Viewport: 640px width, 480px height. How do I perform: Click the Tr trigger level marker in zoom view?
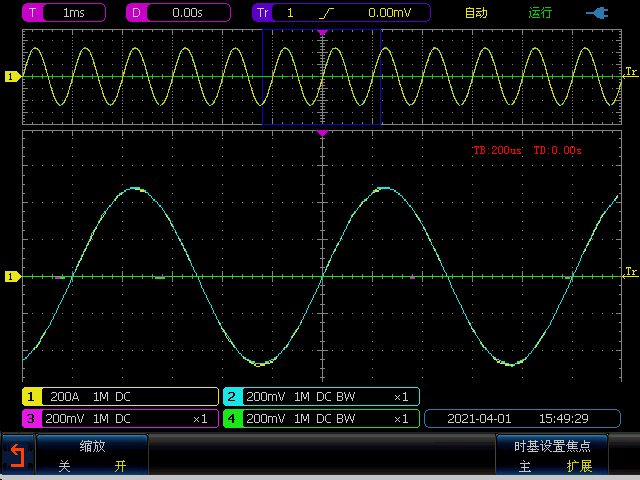pyautogui.click(x=630, y=272)
